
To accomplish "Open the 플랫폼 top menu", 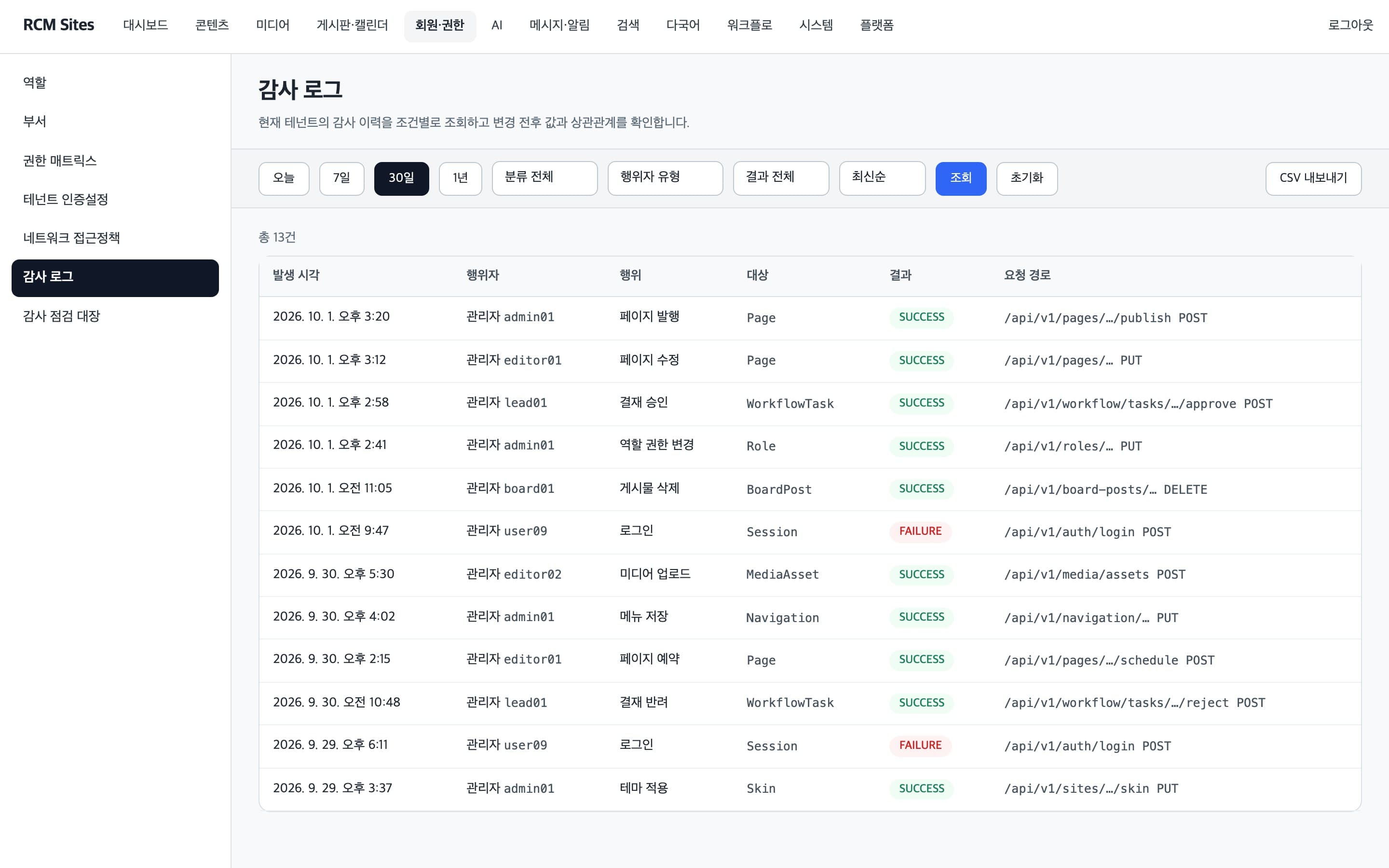I will click(876, 25).
